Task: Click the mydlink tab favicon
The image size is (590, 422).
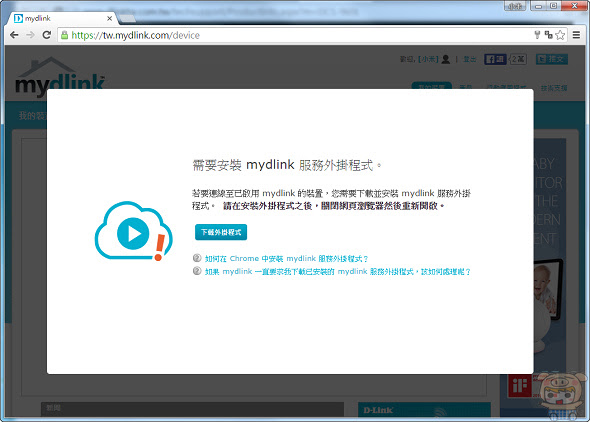Action: (18, 18)
